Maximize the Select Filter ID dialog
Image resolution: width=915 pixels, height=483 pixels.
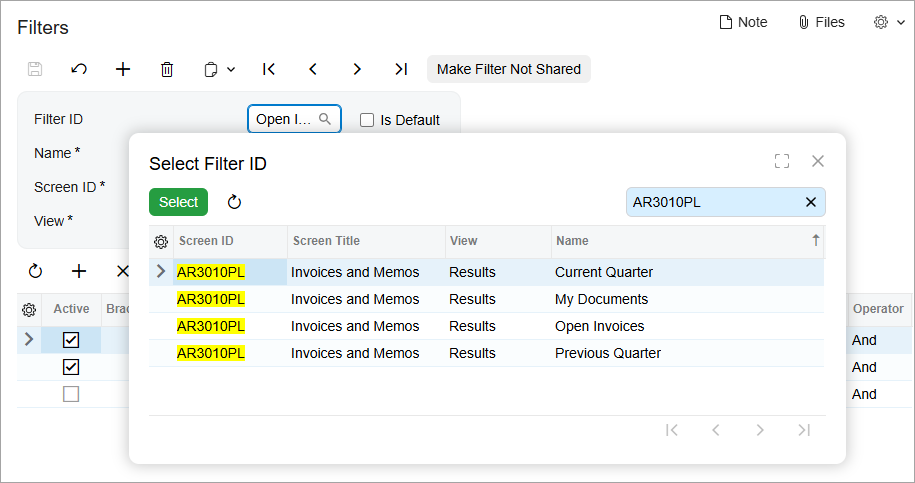click(782, 161)
